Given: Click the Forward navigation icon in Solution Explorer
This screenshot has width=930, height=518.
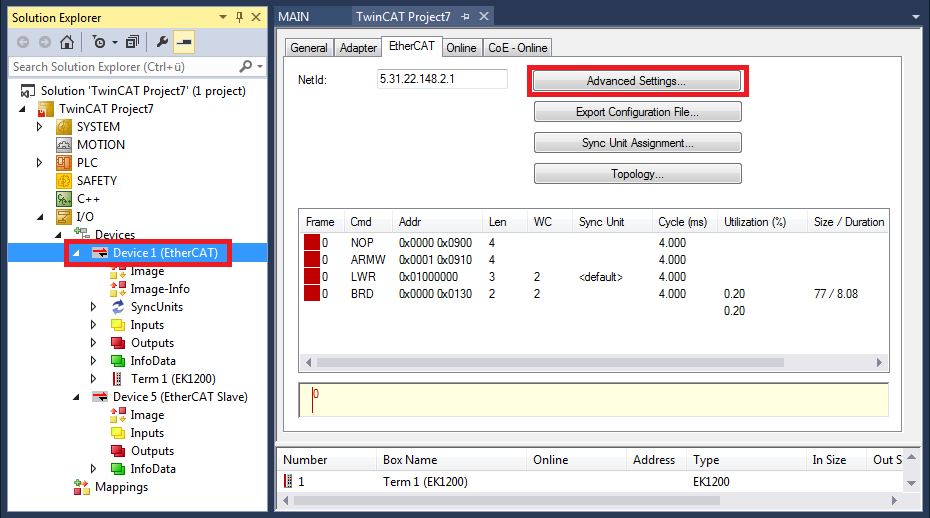Looking at the screenshot, I should point(44,42).
